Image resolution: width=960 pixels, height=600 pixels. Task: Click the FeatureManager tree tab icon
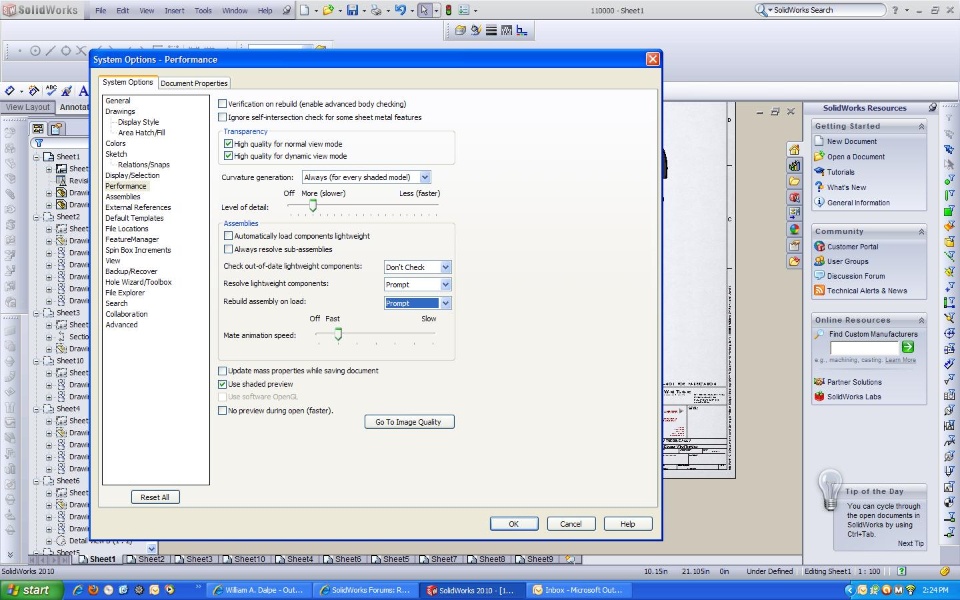pyautogui.click(x=38, y=129)
